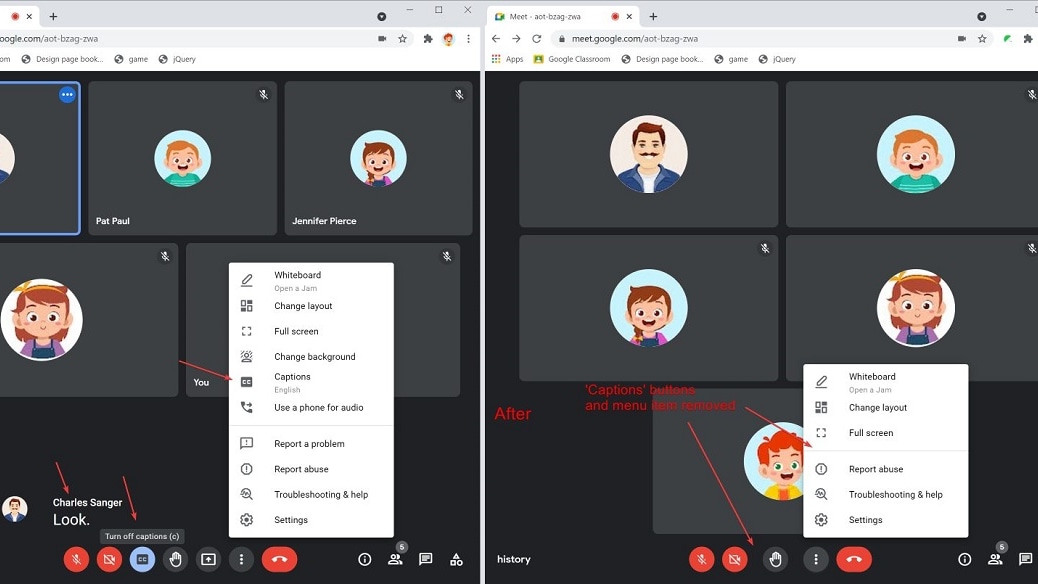Image resolution: width=1038 pixels, height=584 pixels.
Task: Open meeting details with the info icon
Action: coord(364,559)
